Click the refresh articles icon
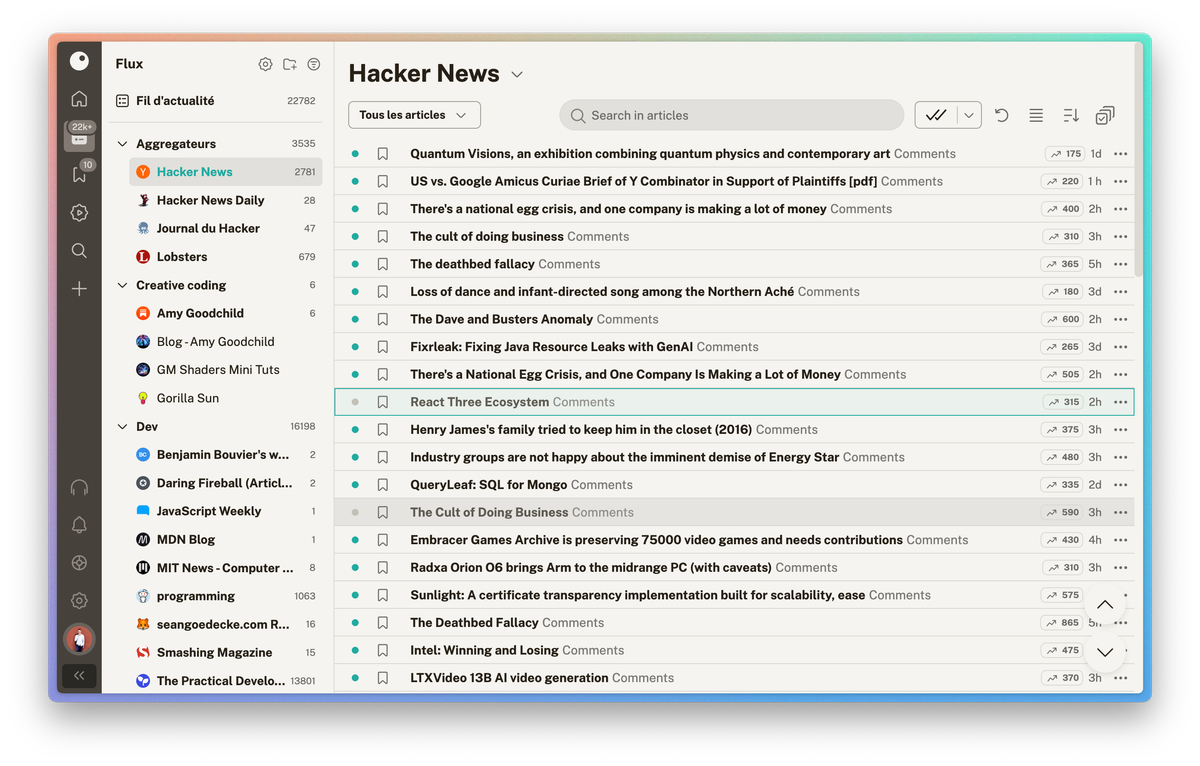The width and height of the screenshot is (1200, 766). click(x=1001, y=116)
